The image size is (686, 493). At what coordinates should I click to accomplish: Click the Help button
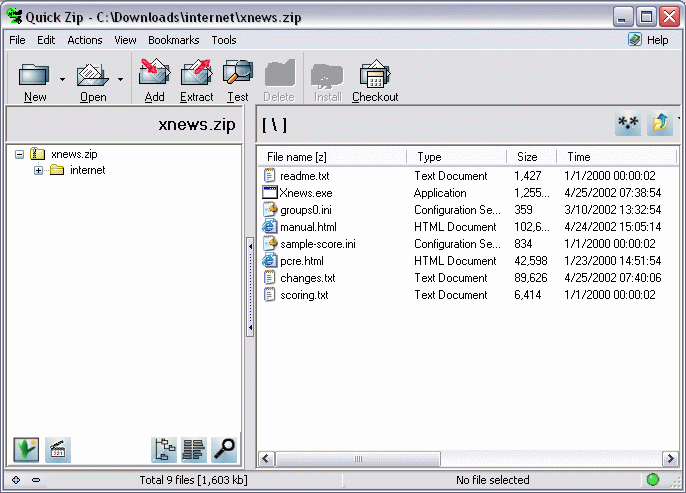pyautogui.click(x=648, y=40)
